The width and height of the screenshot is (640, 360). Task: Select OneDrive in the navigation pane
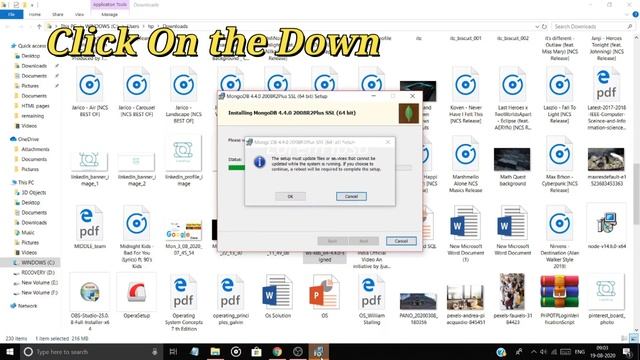tap(28, 139)
